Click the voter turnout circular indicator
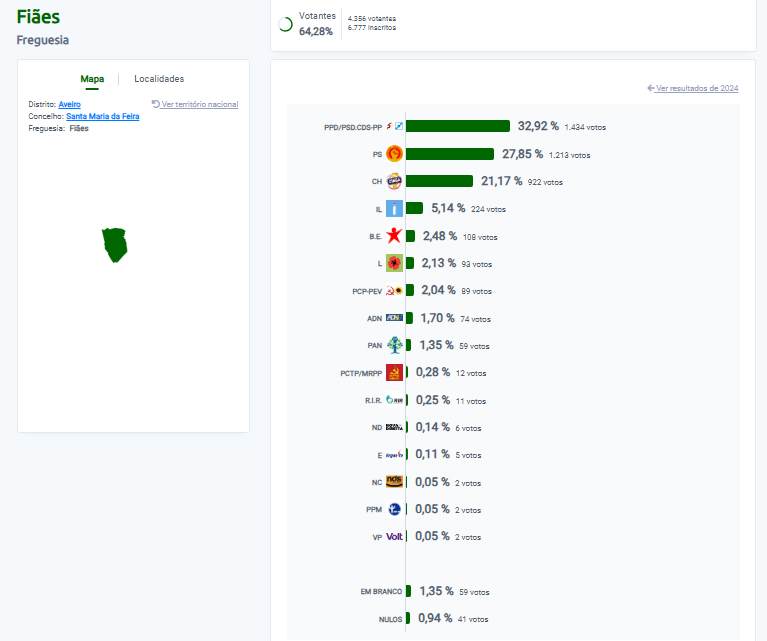767x641 pixels. (x=286, y=24)
